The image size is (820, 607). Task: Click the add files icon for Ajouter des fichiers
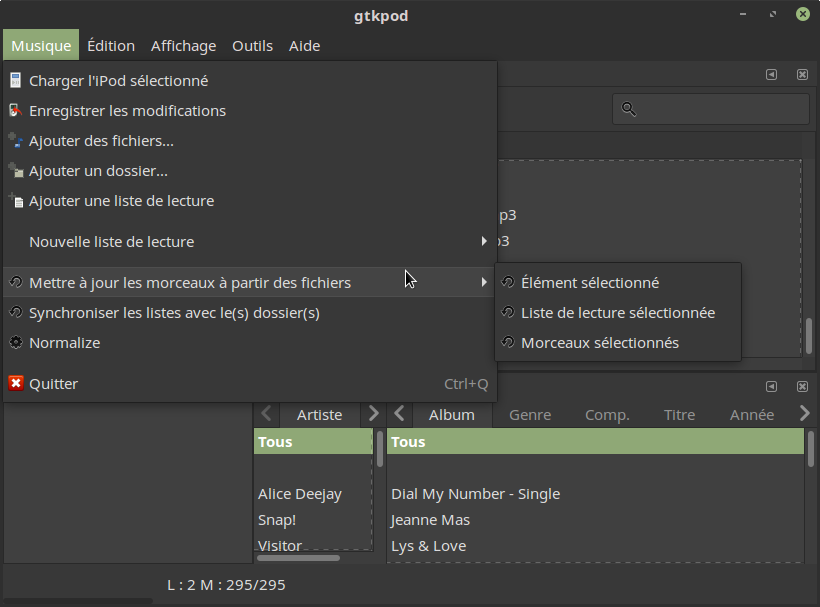[x=15, y=141]
